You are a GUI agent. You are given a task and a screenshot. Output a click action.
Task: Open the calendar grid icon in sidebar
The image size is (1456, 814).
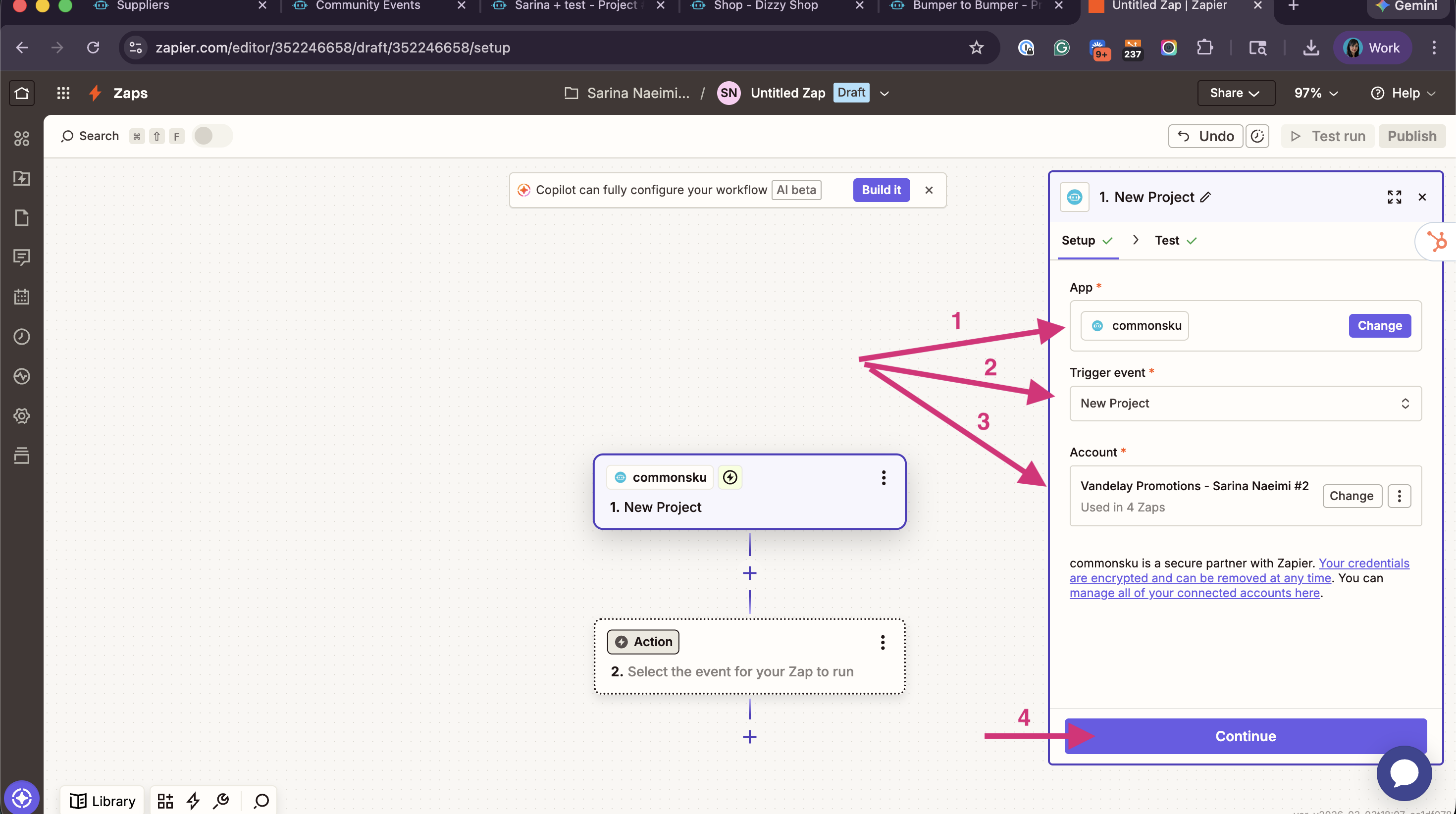[x=21, y=297]
